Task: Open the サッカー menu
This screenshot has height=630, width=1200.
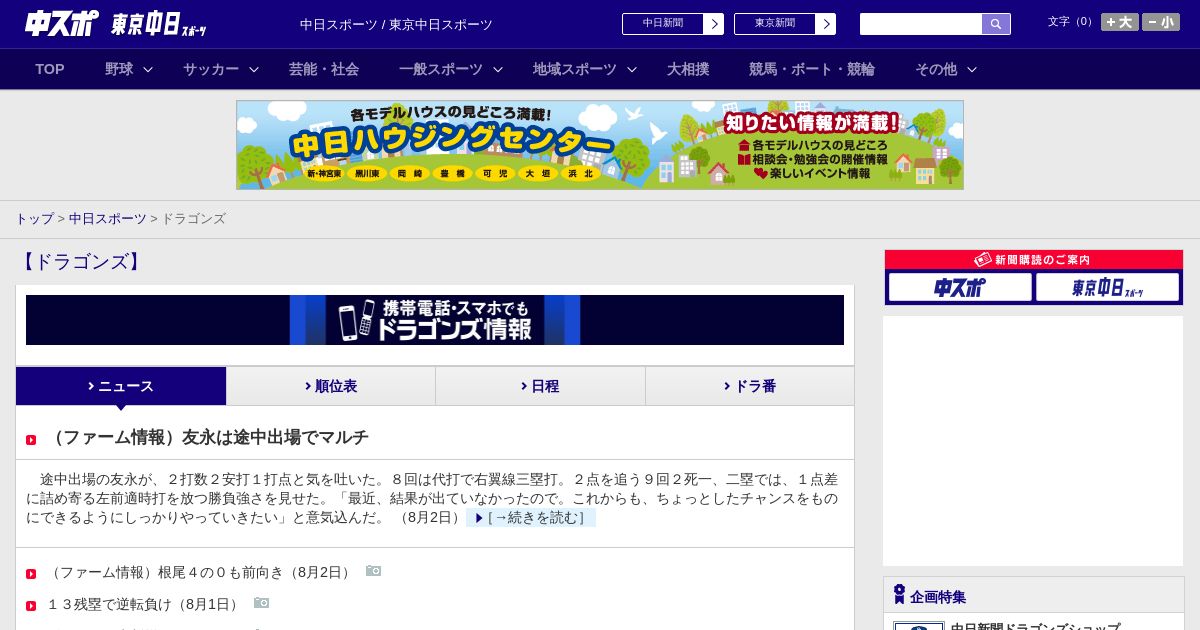Action: point(211,69)
